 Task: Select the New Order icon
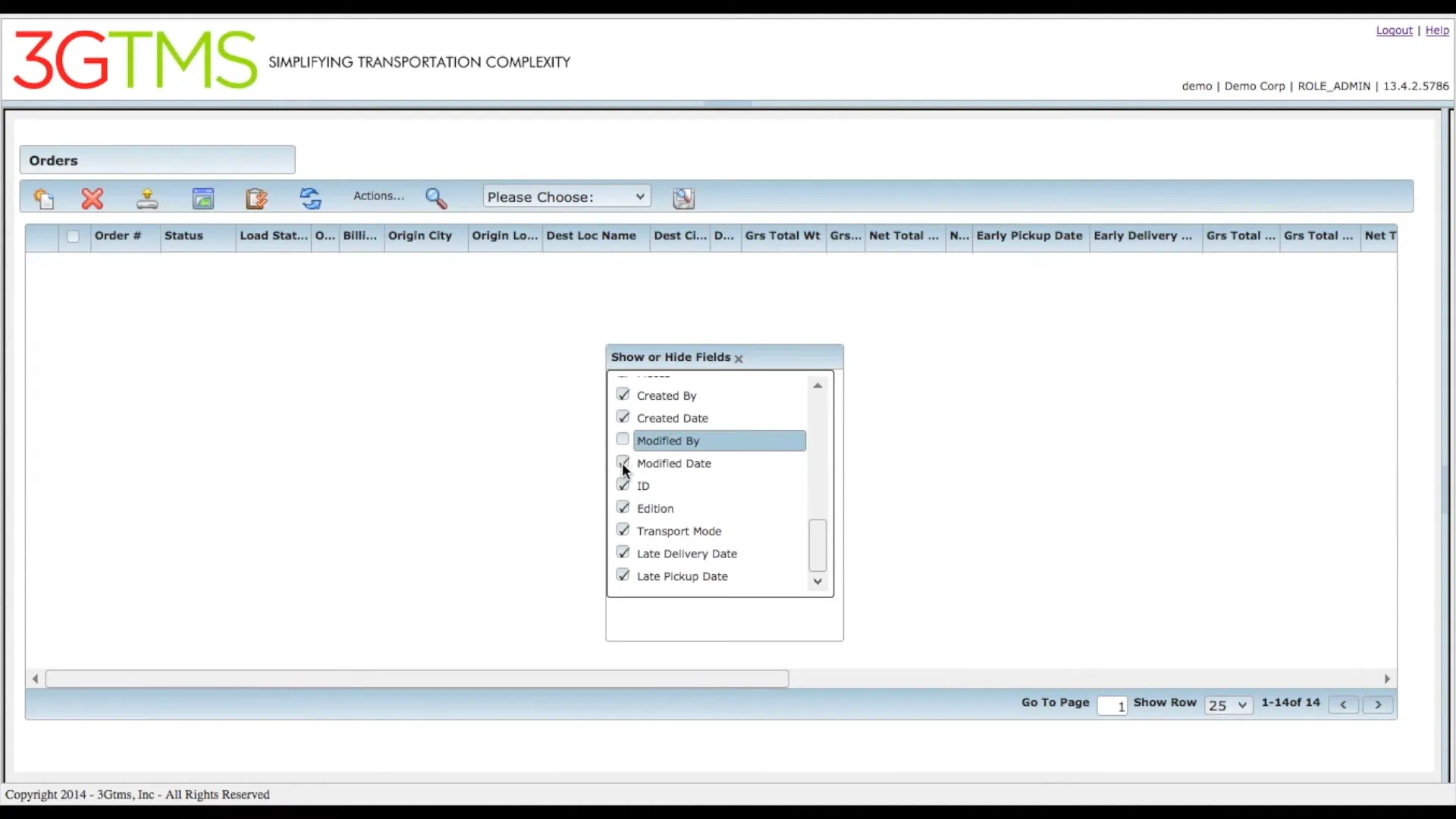[x=43, y=199]
